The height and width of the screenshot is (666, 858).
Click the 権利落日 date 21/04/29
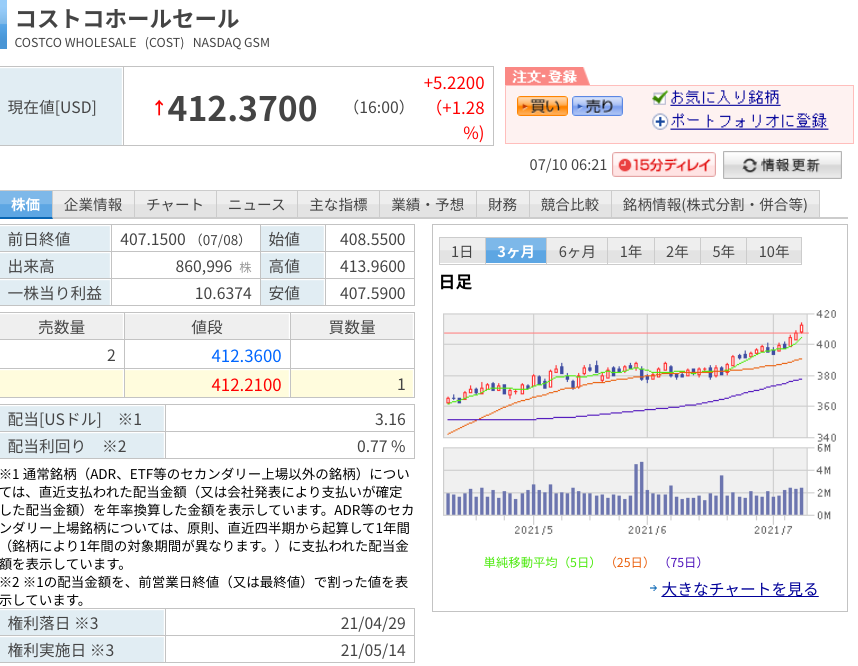coord(373,623)
